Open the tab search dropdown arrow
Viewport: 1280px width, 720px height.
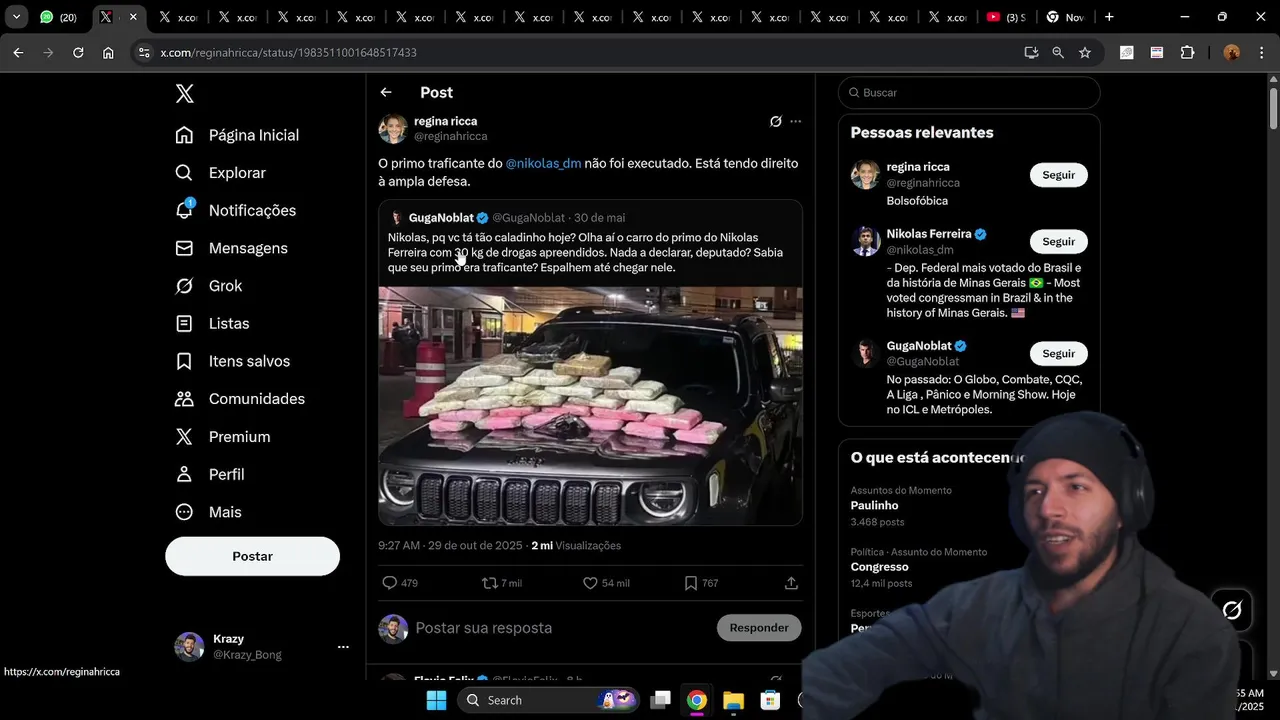pyautogui.click(x=16, y=17)
